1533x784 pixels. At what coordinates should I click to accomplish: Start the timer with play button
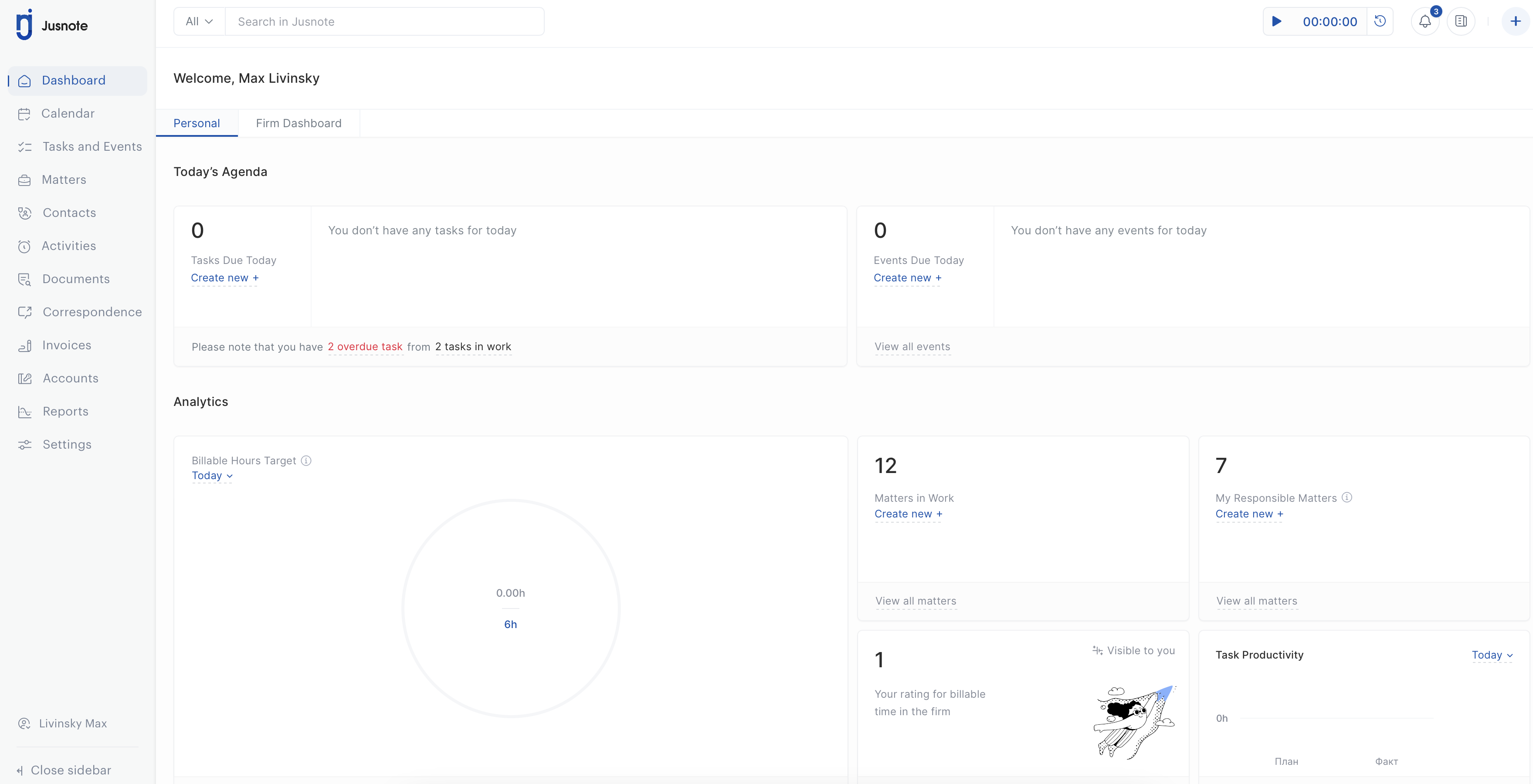[x=1276, y=21]
